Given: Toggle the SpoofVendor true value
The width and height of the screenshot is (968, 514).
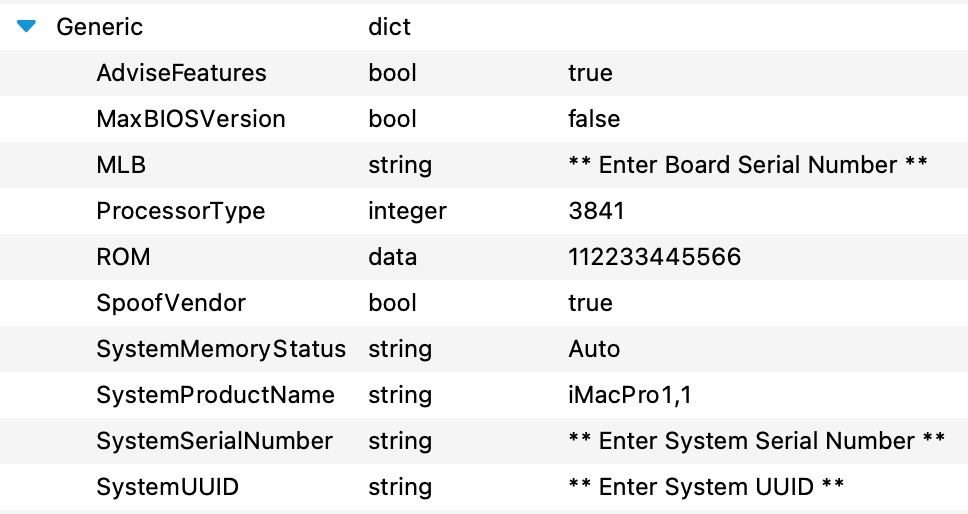Looking at the screenshot, I should [x=590, y=303].
